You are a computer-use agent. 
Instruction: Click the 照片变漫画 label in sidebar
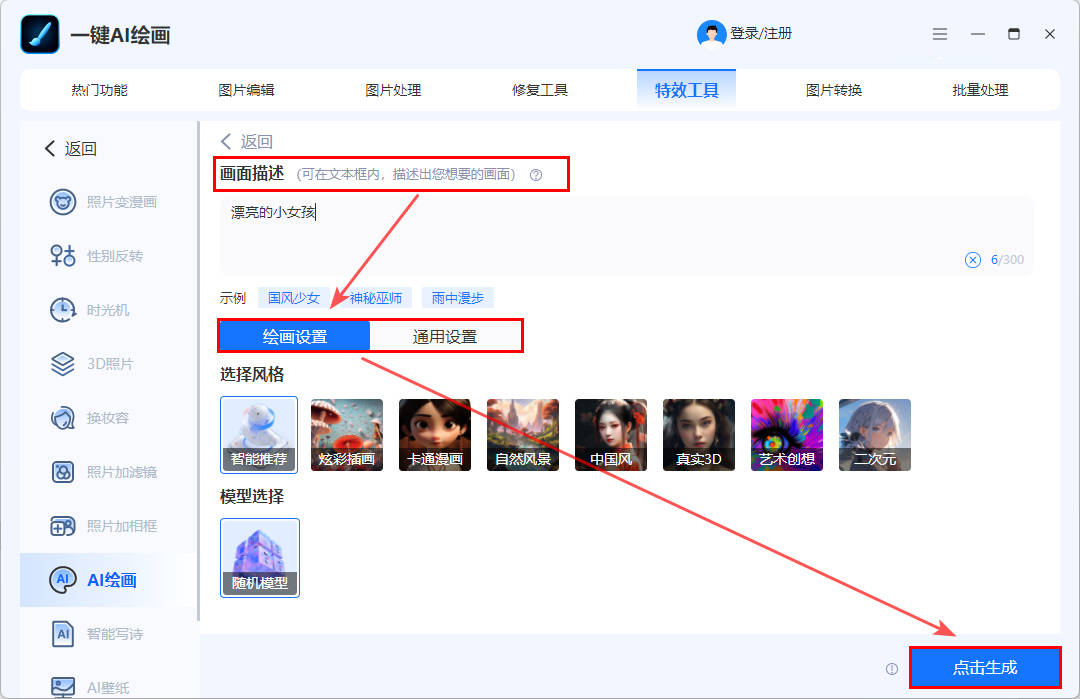(x=122, y=202)
